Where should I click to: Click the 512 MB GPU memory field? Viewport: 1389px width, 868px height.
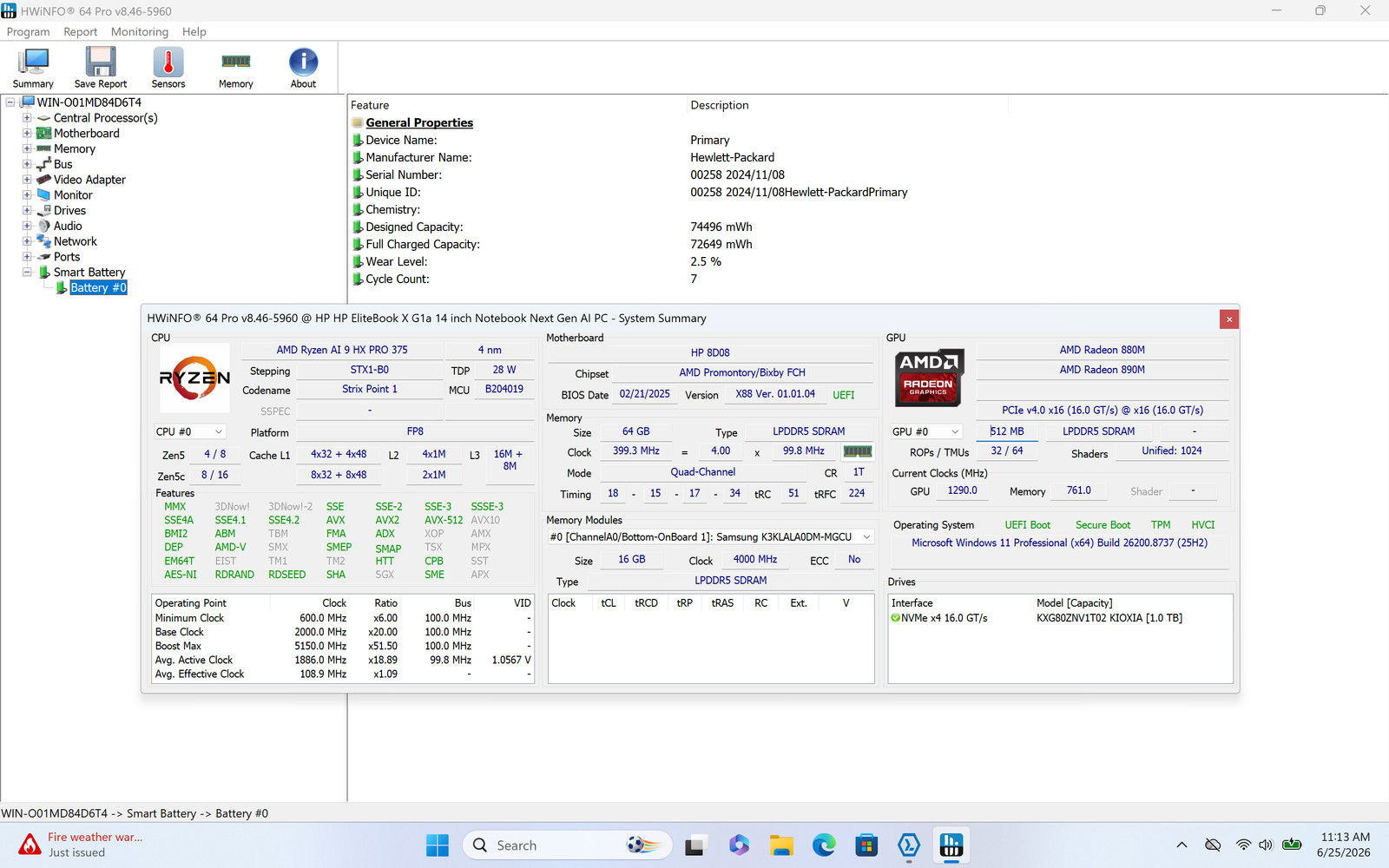(1007, 431)
